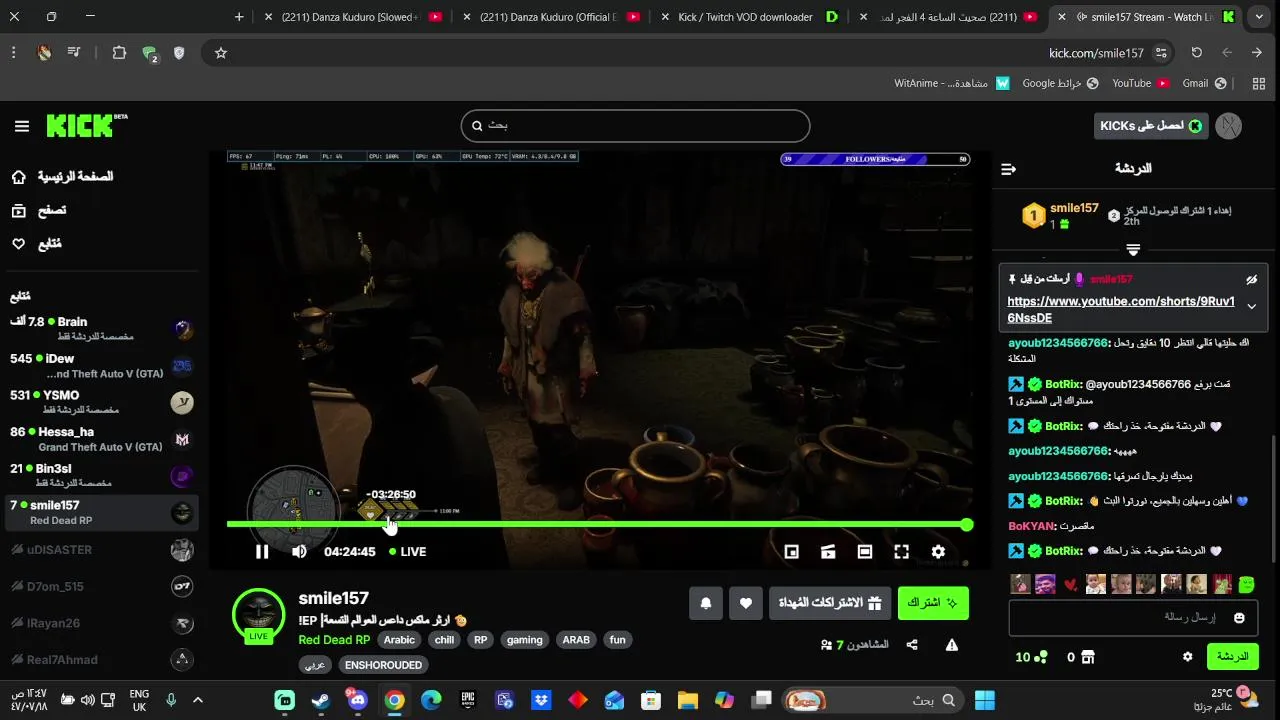This screenshot has height=720, width=1280.
Task: Open Discord from the taskbar
Action: click(x=357, y=700)
